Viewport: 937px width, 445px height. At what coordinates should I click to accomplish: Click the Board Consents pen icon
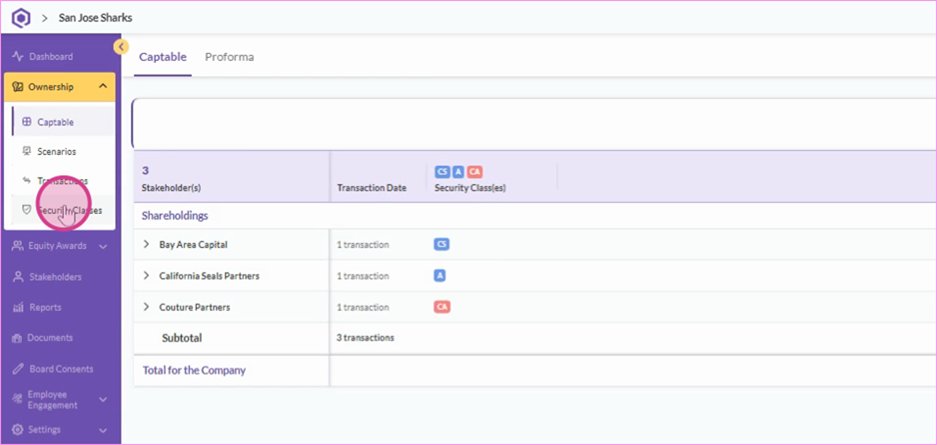pyautogui.click(x=17, y=369)
